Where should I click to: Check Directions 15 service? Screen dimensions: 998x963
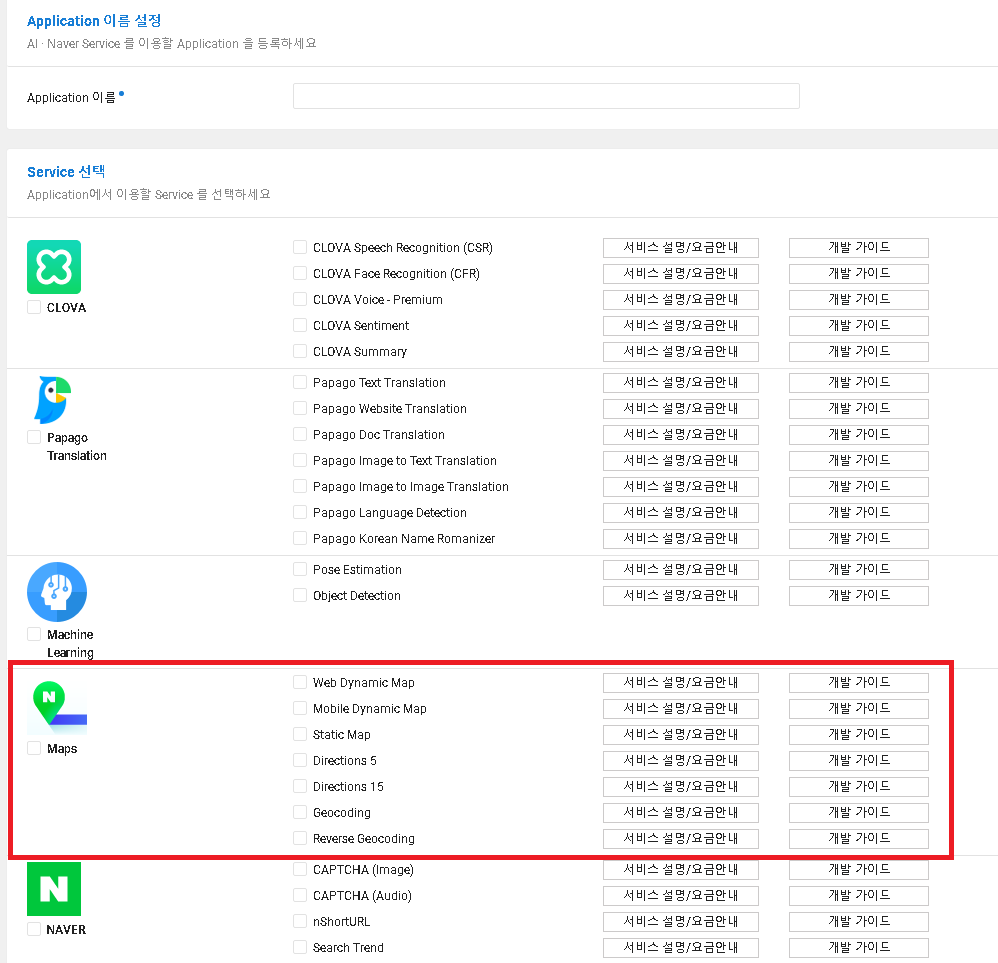[300, 786]
